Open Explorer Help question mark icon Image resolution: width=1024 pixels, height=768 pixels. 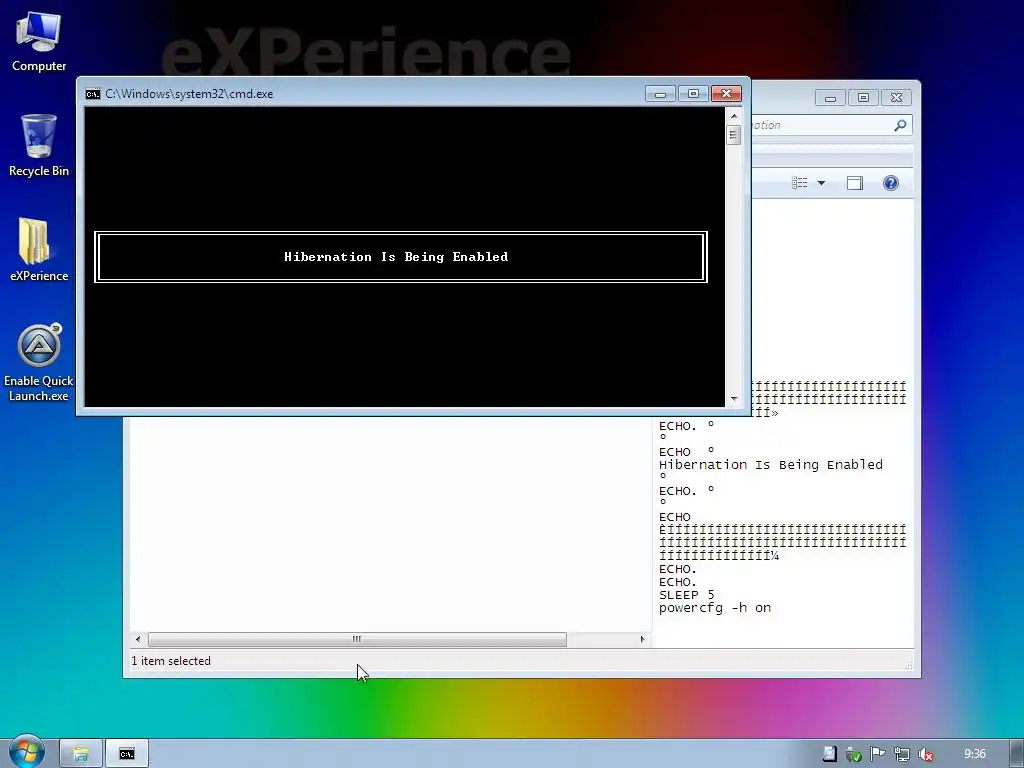click(x=891, y=183)
